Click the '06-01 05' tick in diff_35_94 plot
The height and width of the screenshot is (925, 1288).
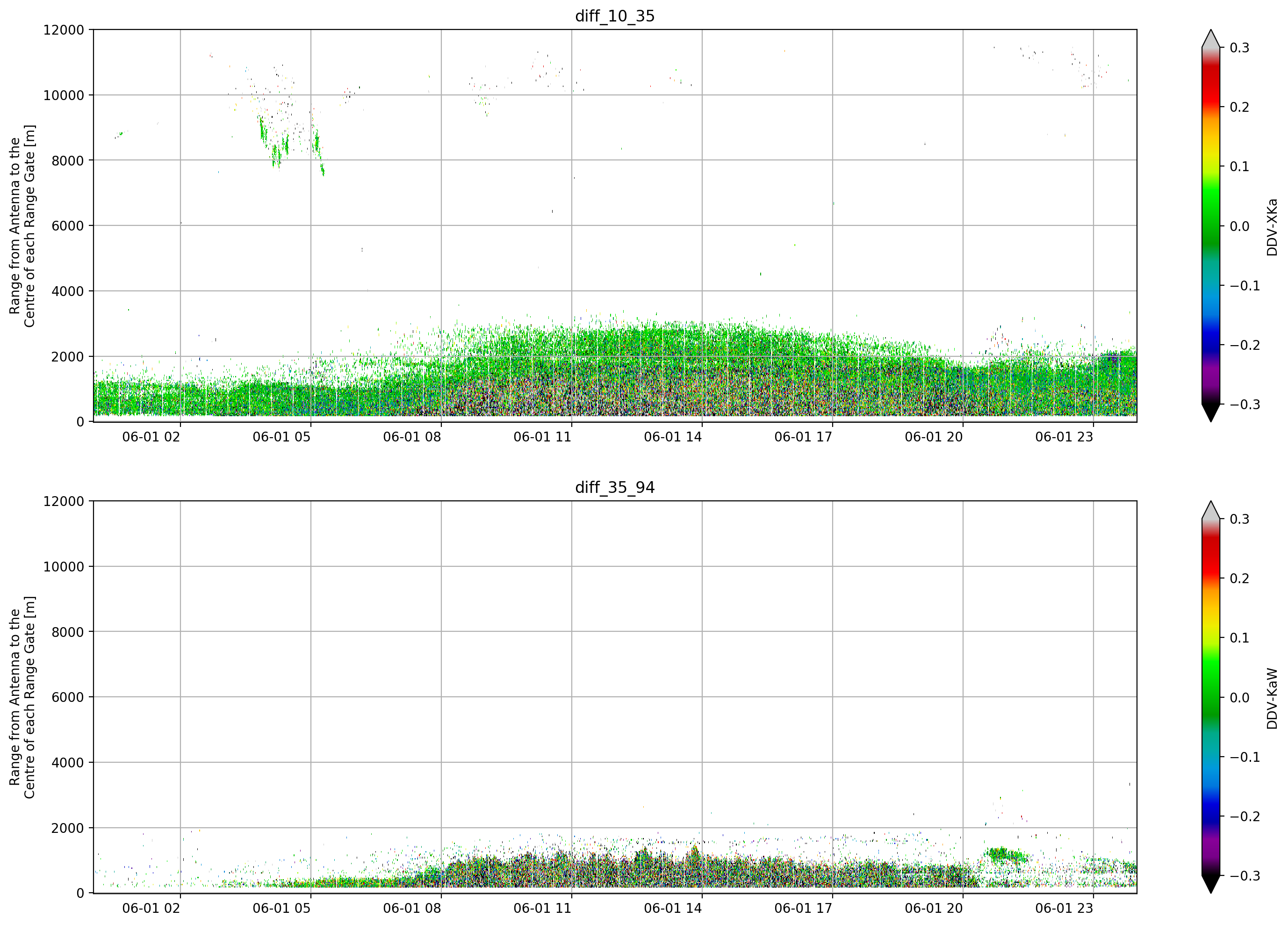click(x=282, y=908)
